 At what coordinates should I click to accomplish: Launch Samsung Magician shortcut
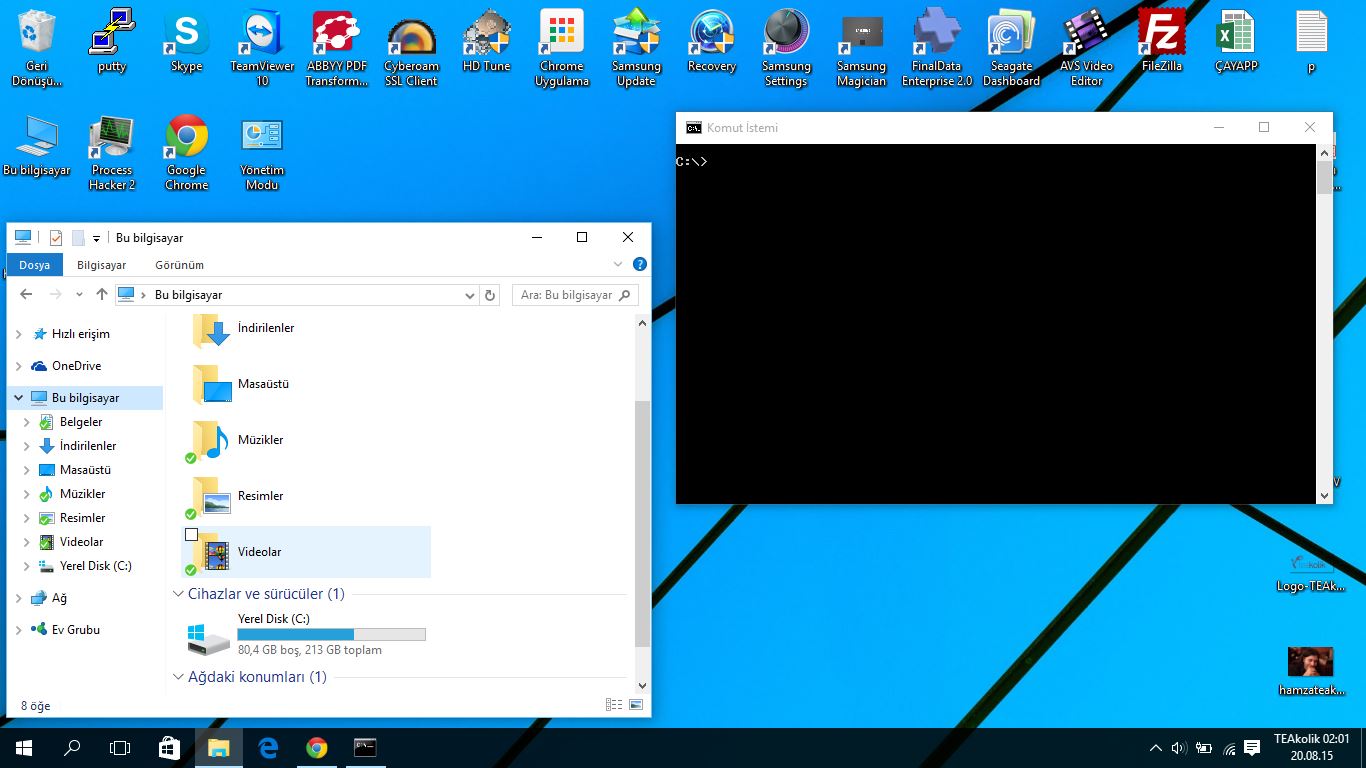(x=861, y=47)
